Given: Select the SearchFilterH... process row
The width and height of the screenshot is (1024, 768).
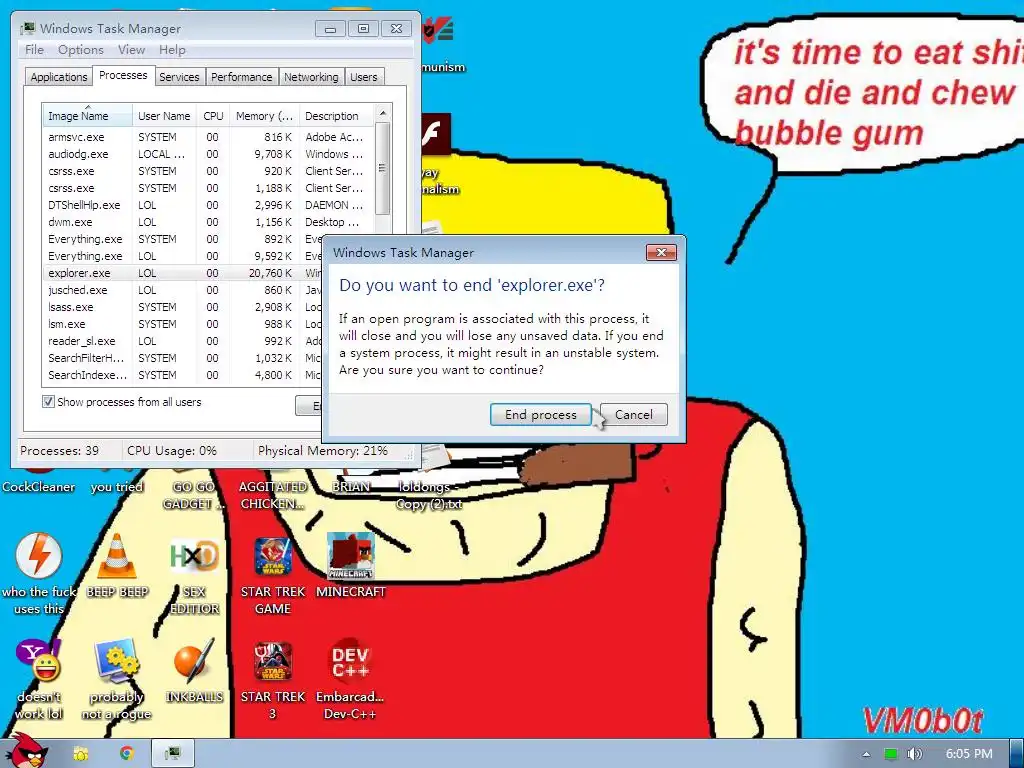Looking at the screenshot, I should pos(183,358).
